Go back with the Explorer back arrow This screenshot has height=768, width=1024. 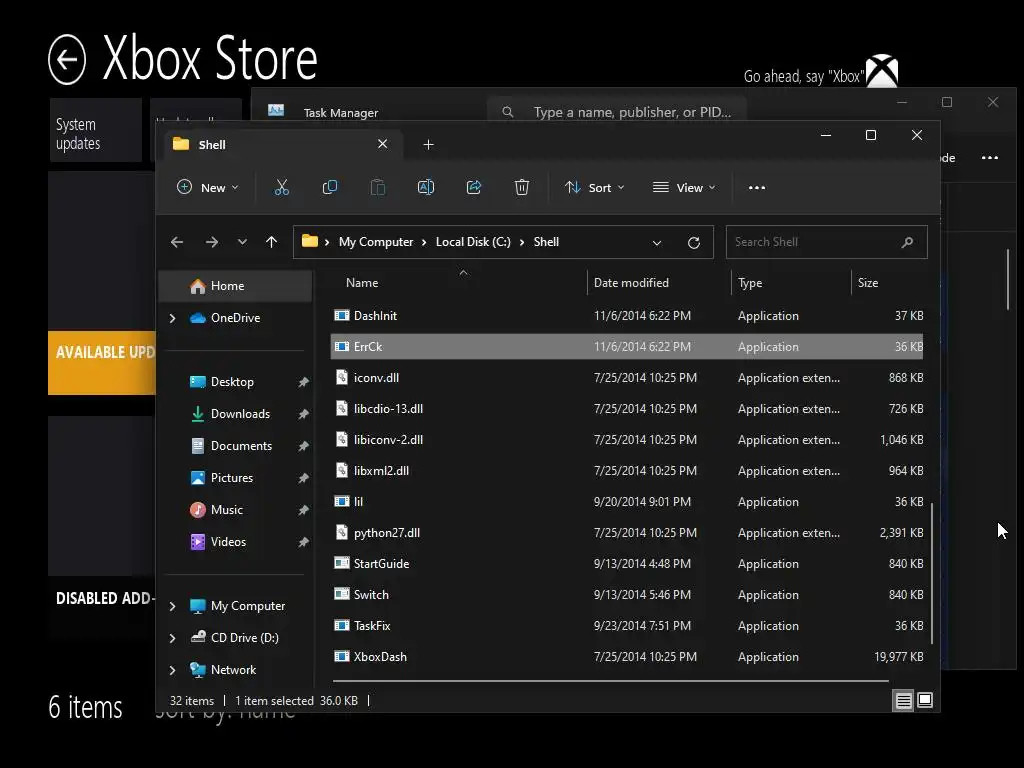coord(177,242)
